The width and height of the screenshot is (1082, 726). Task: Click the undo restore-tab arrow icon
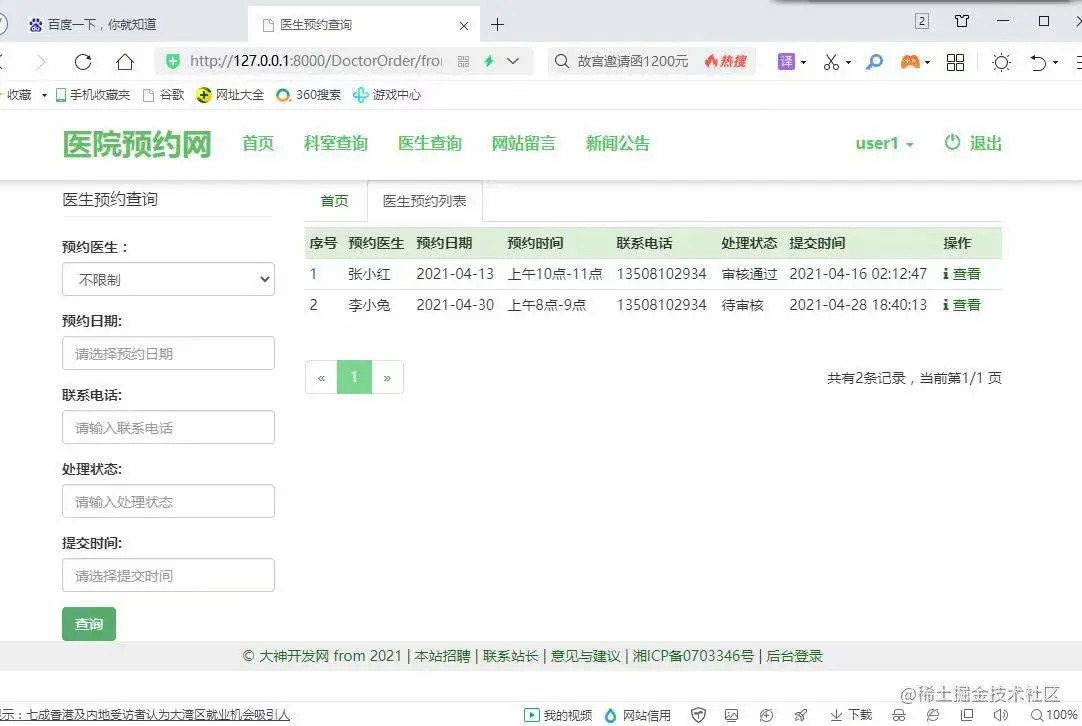[x=1039, y=62]
